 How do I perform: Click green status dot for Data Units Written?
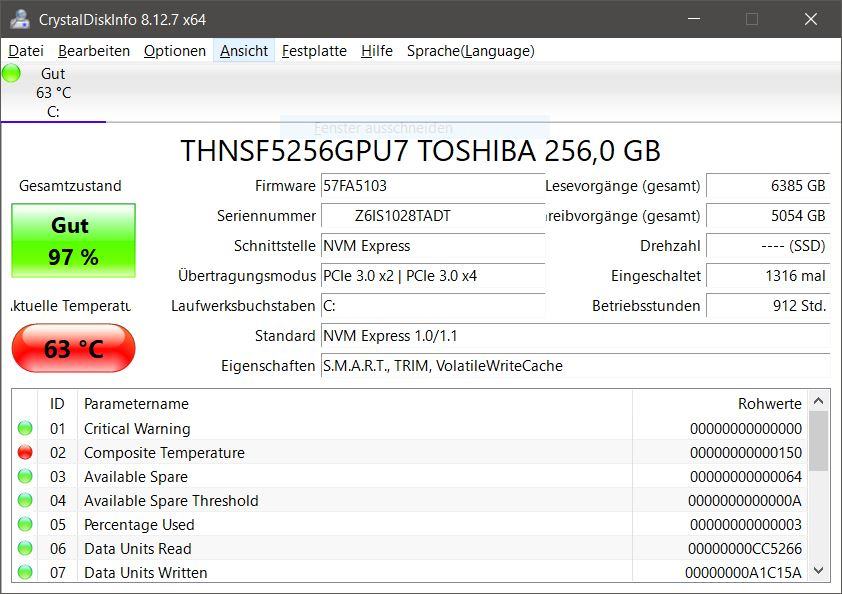pos(25,573)
